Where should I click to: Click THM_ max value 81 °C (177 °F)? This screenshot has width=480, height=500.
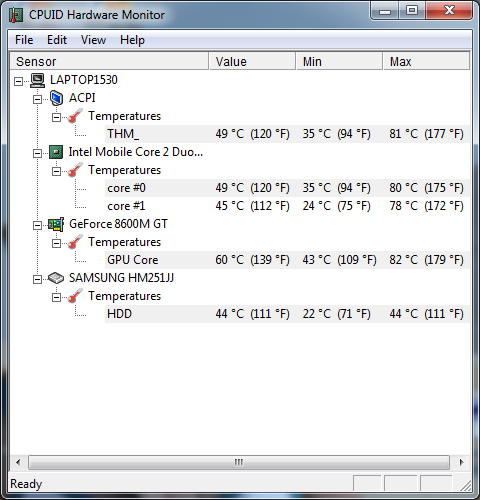[426, 134]
